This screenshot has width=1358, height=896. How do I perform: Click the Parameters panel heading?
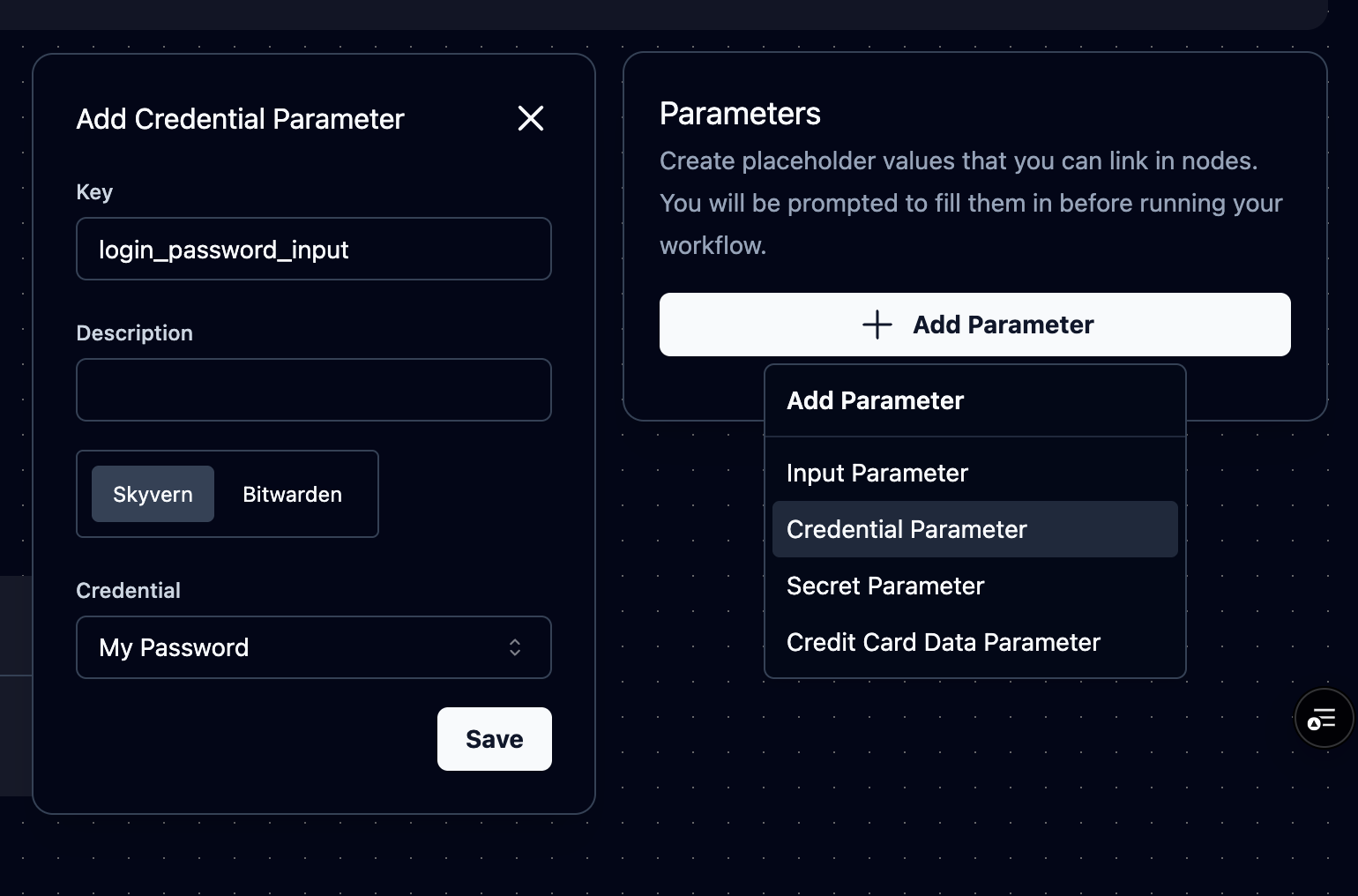click(x=740, y=113)
